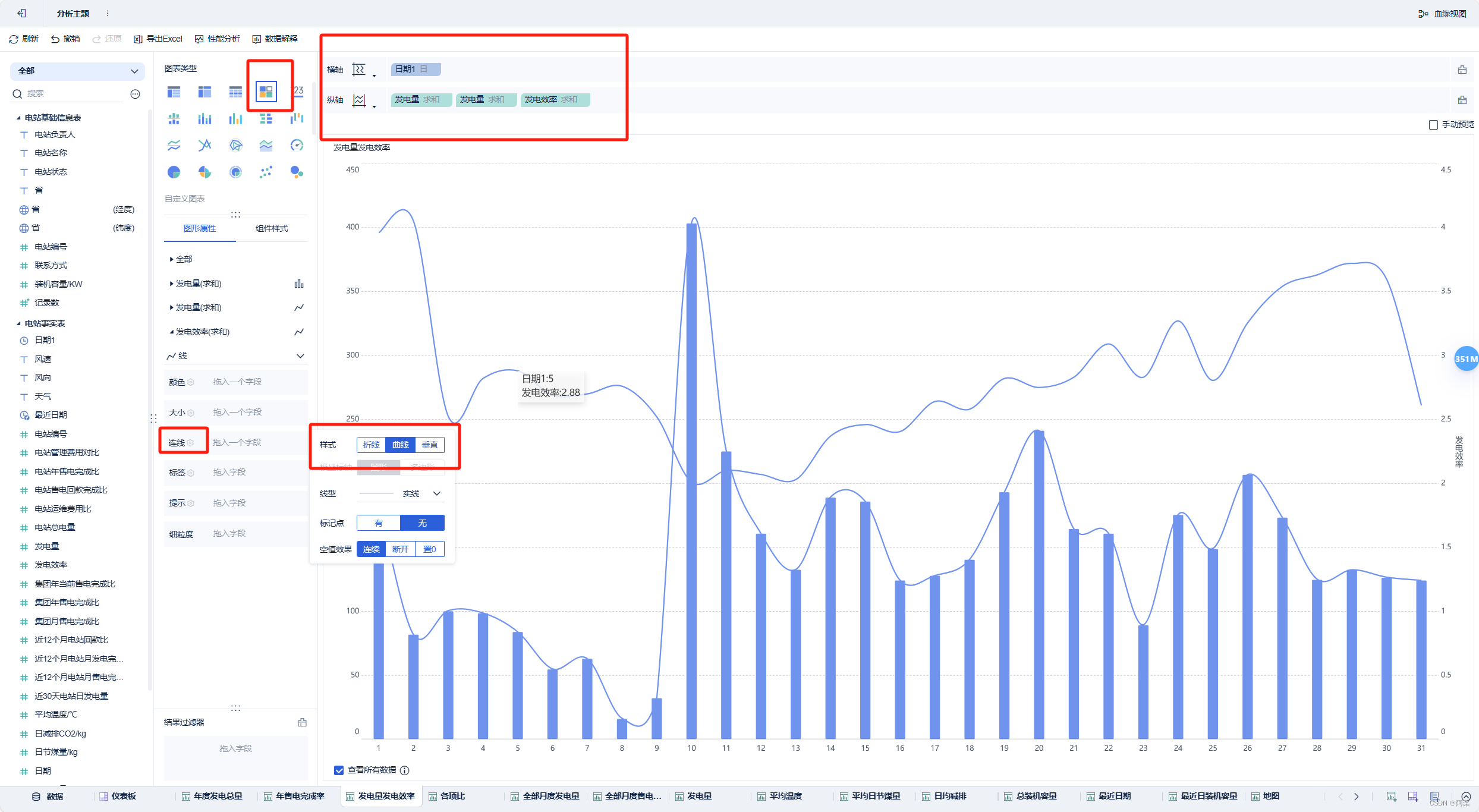The image size is (1479, 812).
Task: Click the add component icon in bottom bar
Action: (x=1391, y=797)
